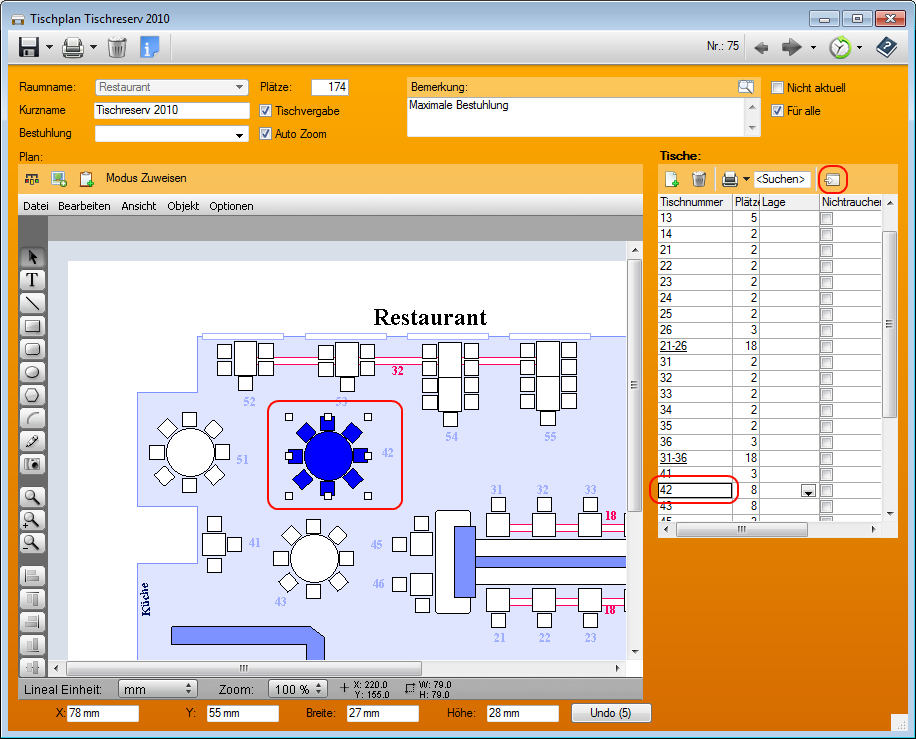
Task: Click the camera image tool
Action: tap(33, 464)
